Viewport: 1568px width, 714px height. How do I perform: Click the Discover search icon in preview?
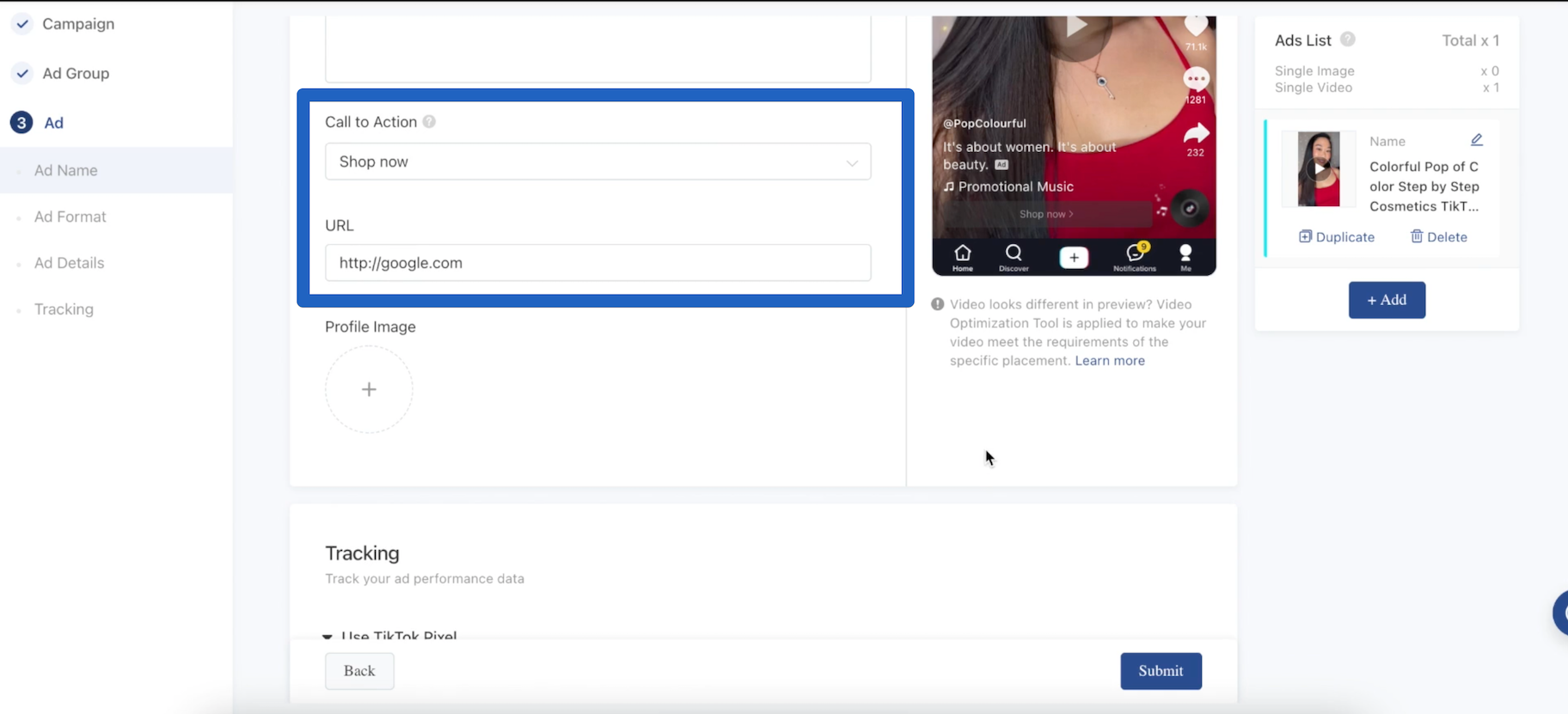1014,253
